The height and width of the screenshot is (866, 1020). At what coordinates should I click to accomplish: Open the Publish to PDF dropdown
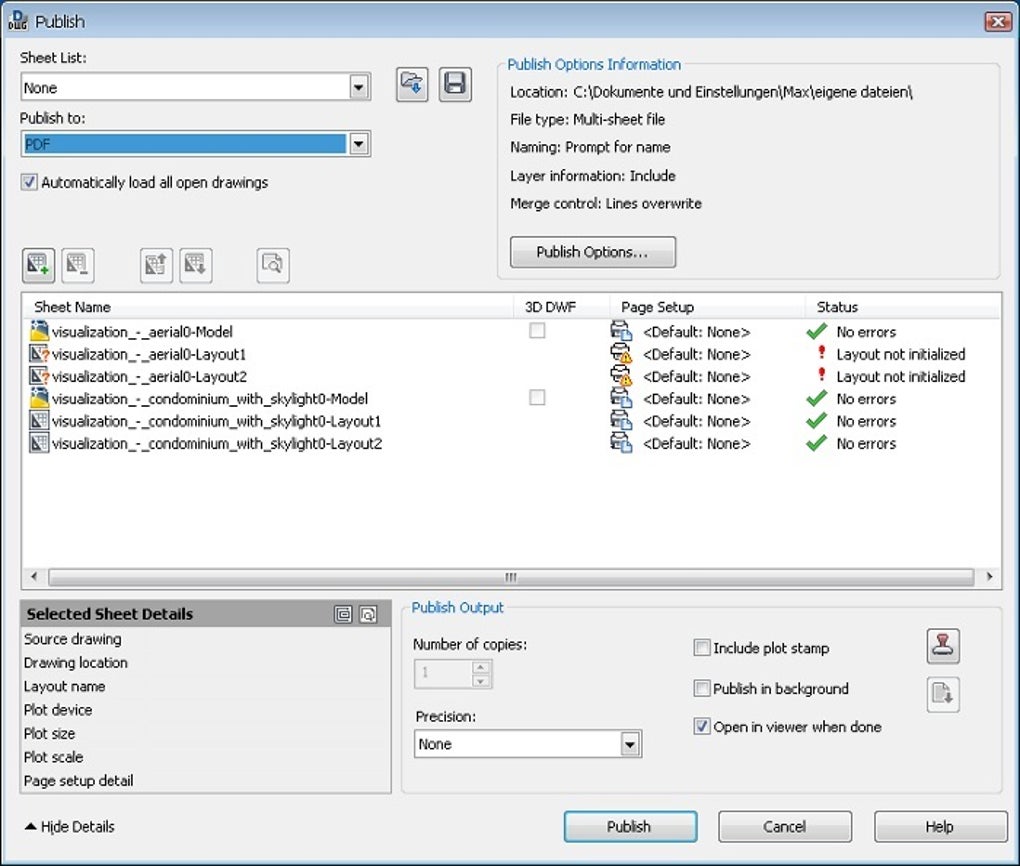[358, 144]
